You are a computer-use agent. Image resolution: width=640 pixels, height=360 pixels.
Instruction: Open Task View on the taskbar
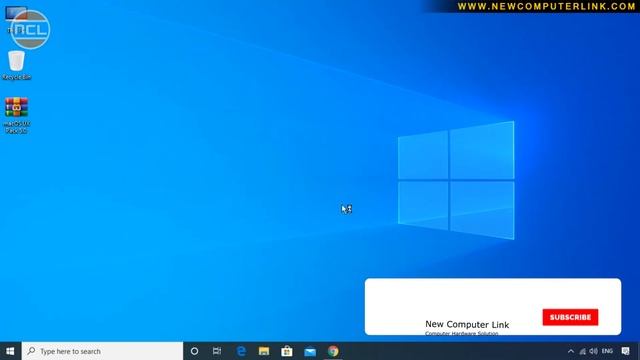click(x=217, y=351)
